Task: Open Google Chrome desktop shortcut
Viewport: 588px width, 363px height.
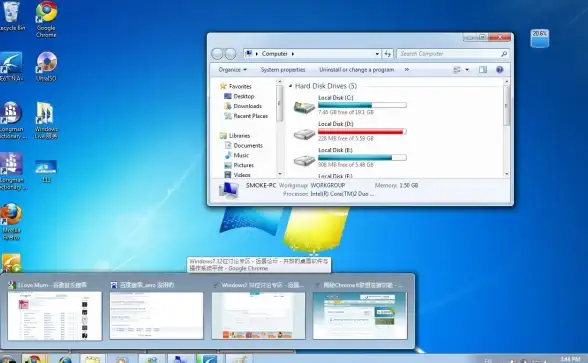Action: (46, 19)
